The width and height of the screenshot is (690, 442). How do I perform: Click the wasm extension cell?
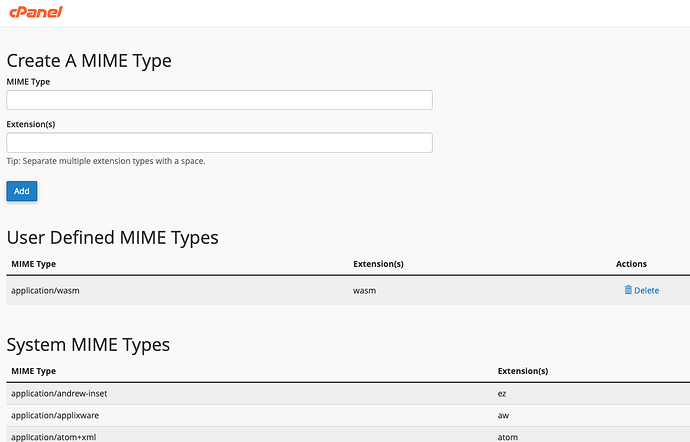[x=364, y=291]
